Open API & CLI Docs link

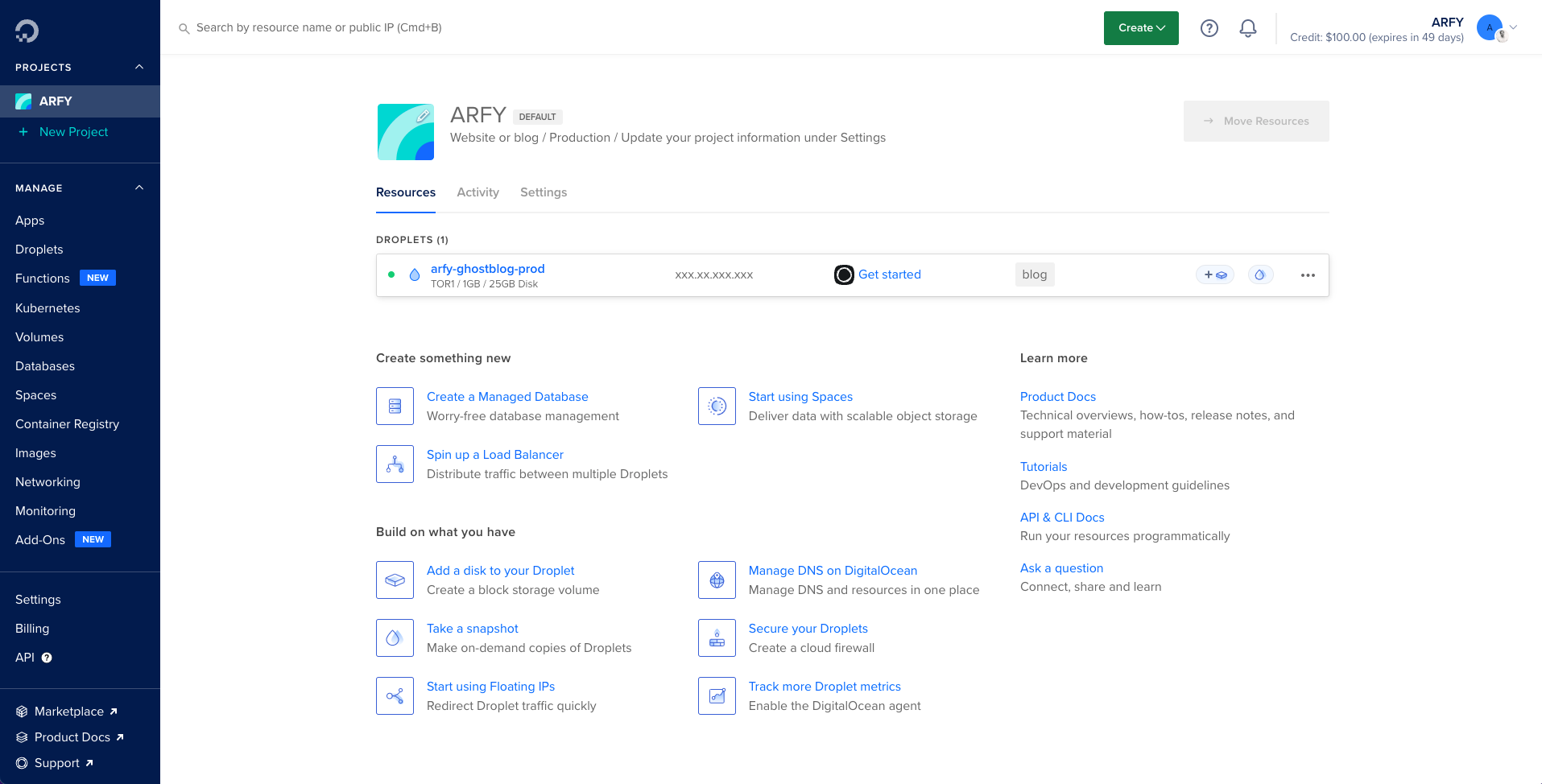click(1062, 518)
